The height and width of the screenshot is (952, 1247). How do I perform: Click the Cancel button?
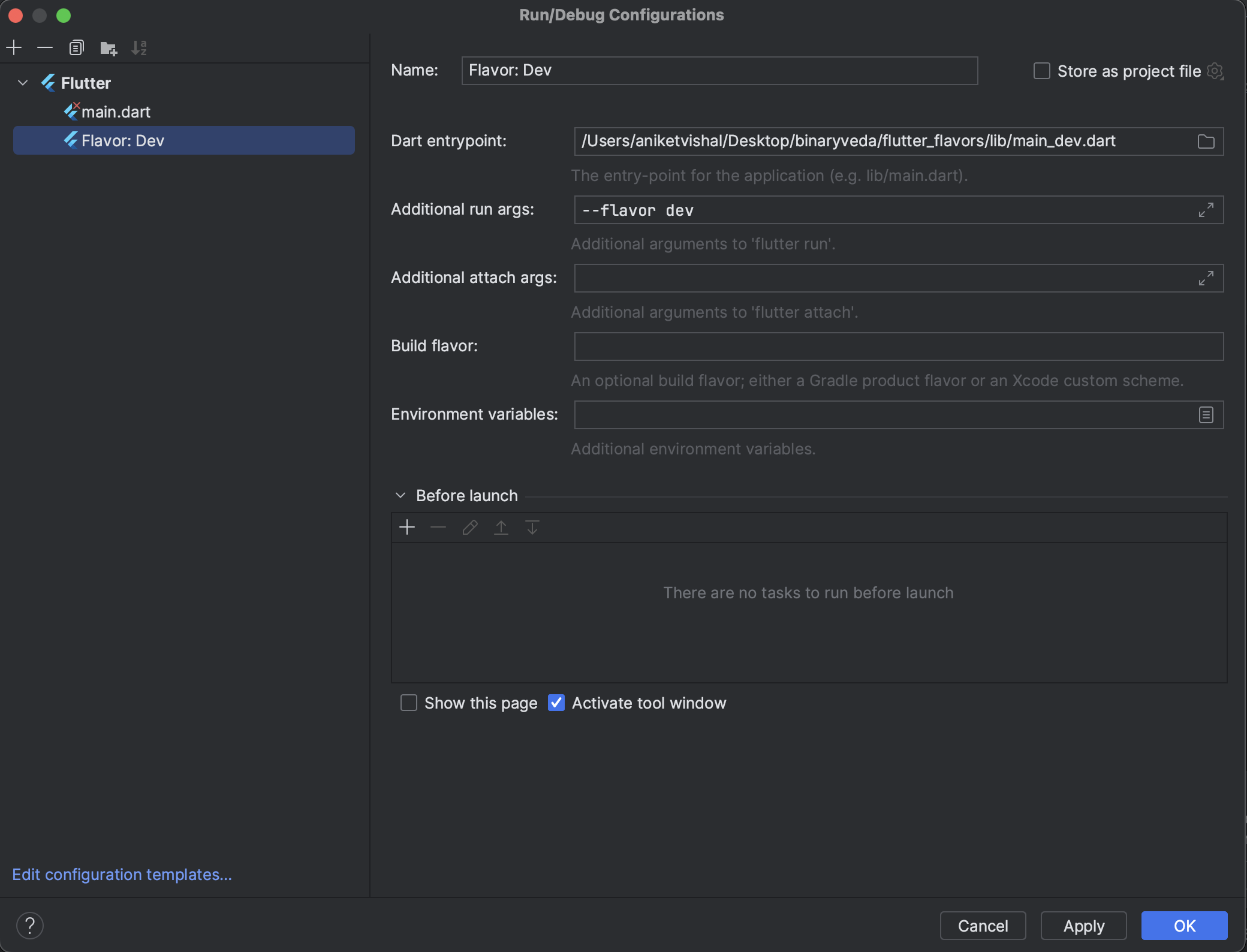pyautogui.click(x=983, y=926)
